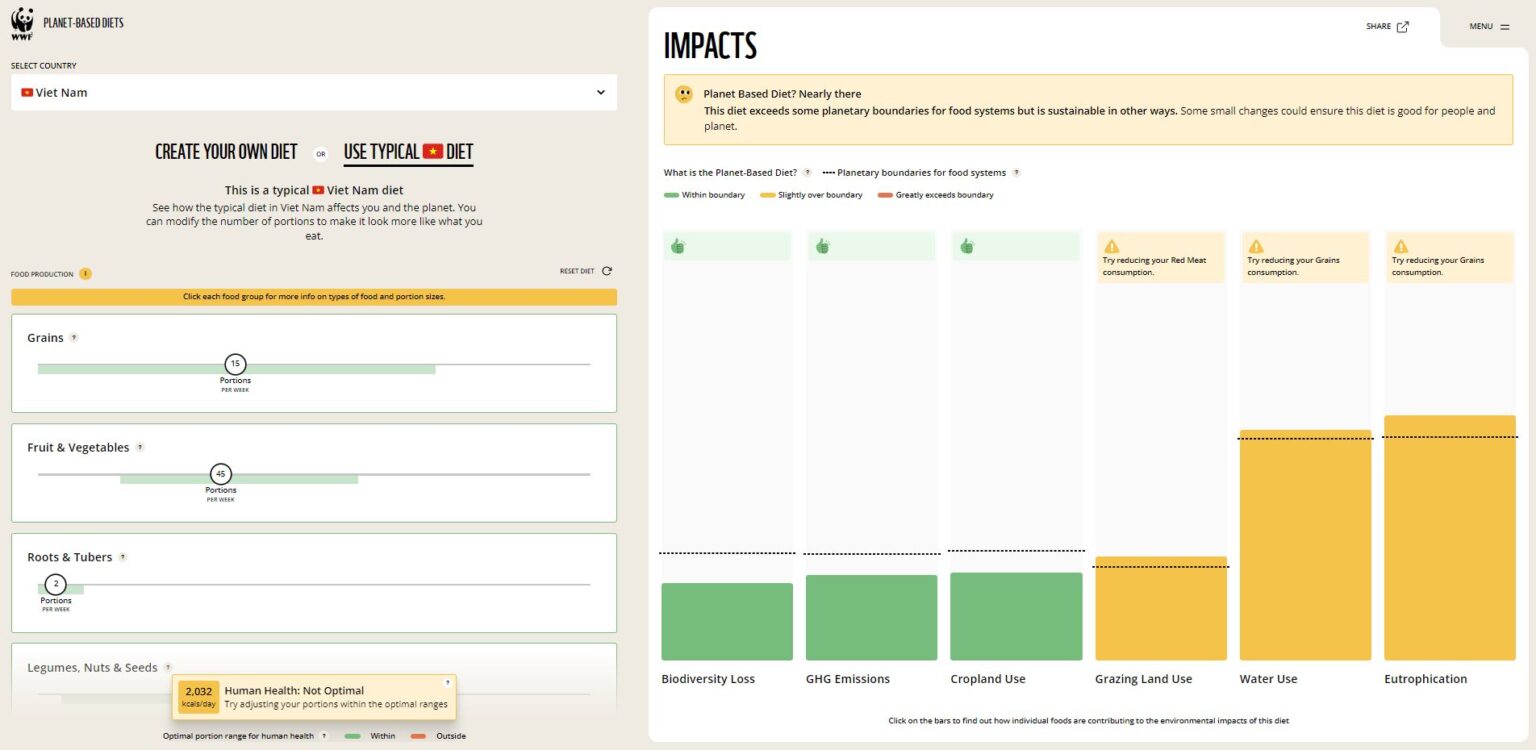Select the Use Typical Diet tab

408,152
